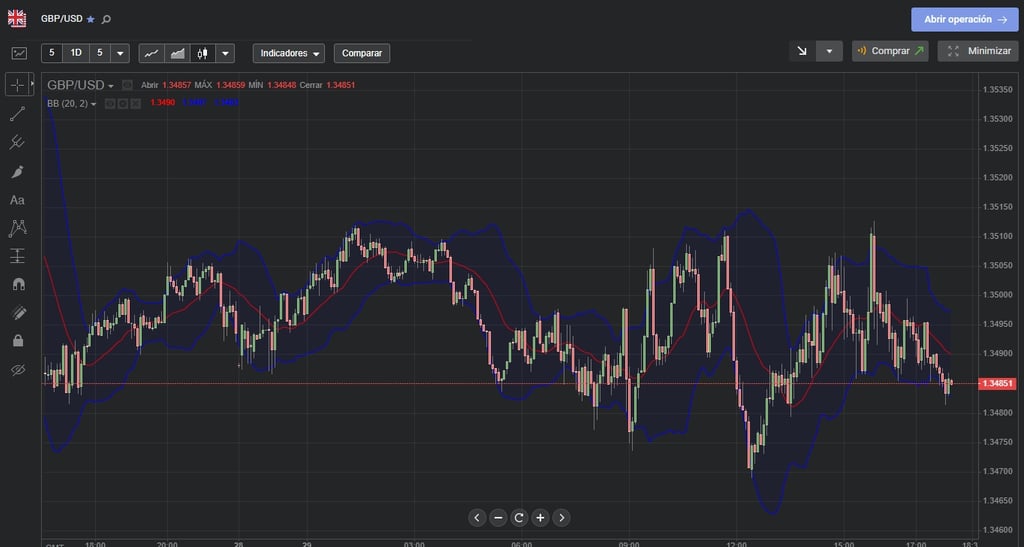The height and width of the screenshot is (547, 1024).
Task: Click price axis label 1.35100
Action: pos(997,236)
